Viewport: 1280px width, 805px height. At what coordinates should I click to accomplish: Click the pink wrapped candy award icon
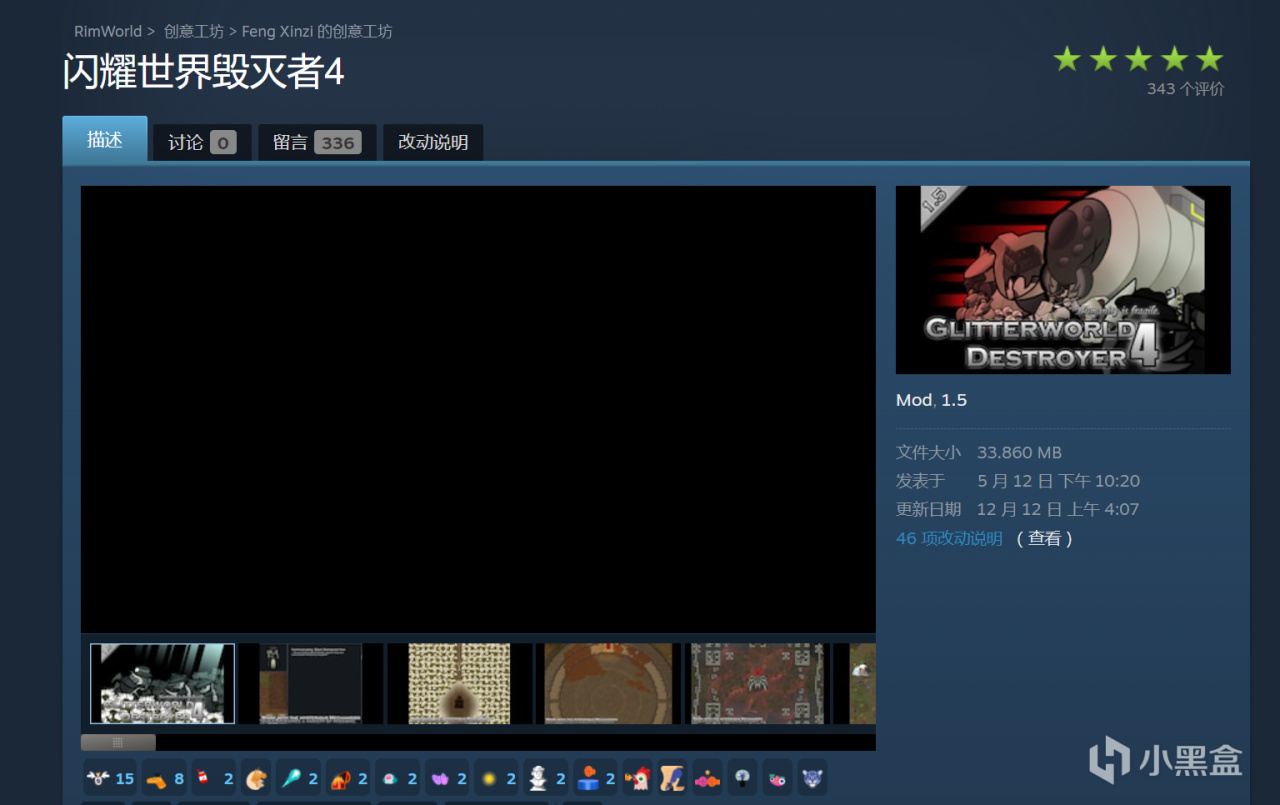click(707, 778)
